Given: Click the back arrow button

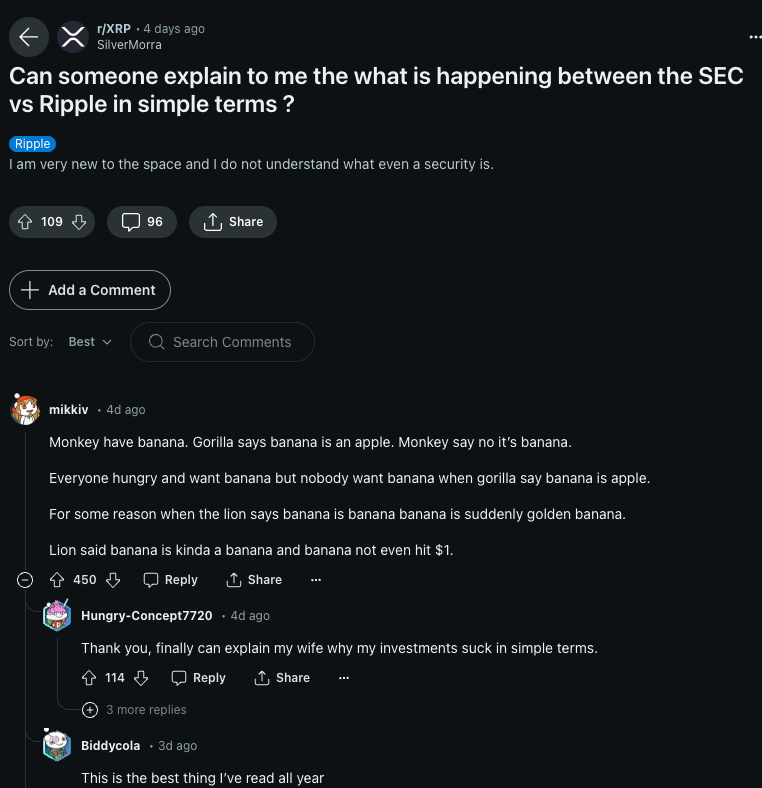Looking at the screenshot, I should (28, 37).
